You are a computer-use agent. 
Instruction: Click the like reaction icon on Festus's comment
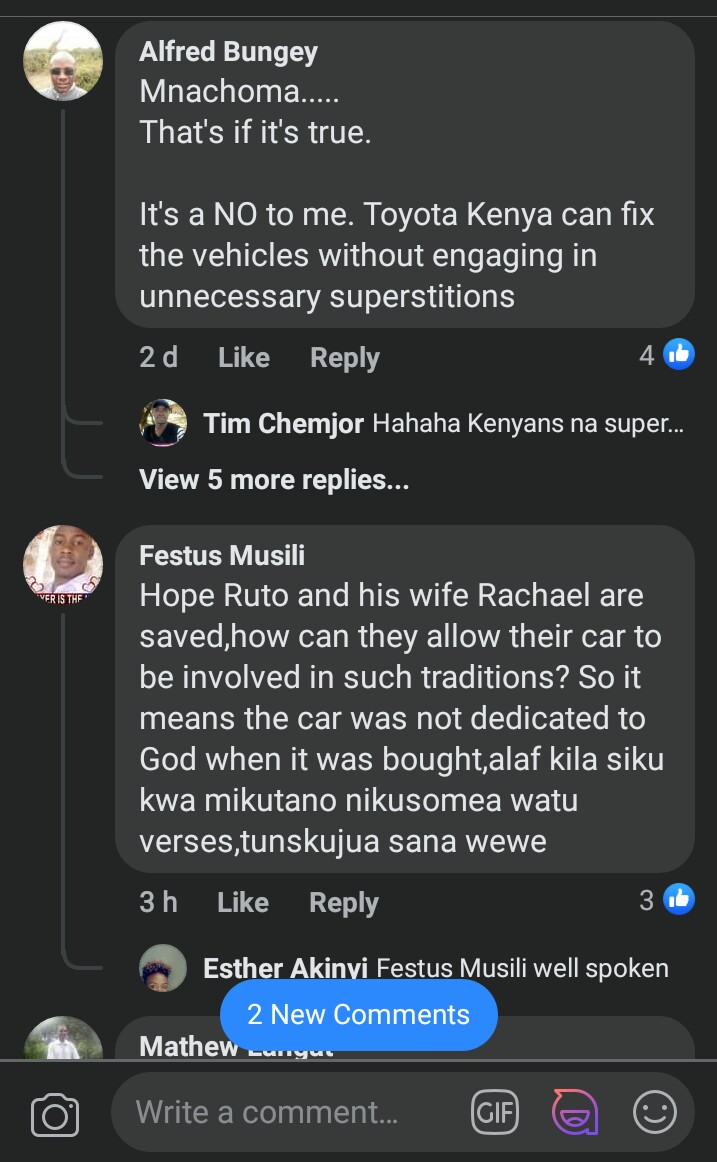pyautogui.click(x=679, y=900)
